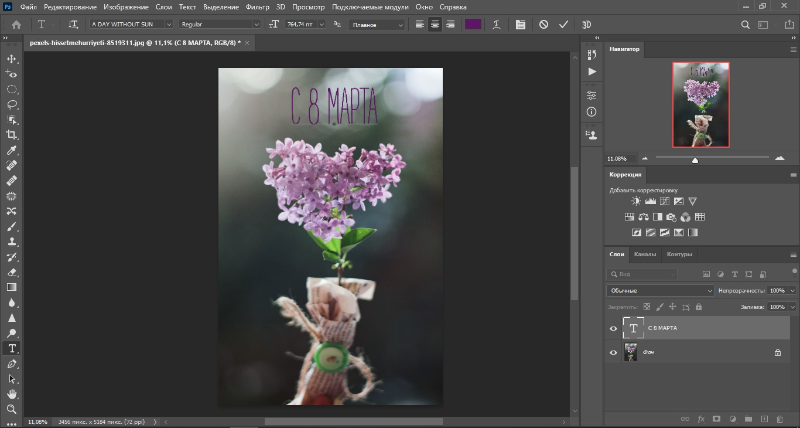The image size is (800, 428).
Task: Open the layer blend mode dropdown
Action: pyautogui.click(x=660, y=290)
